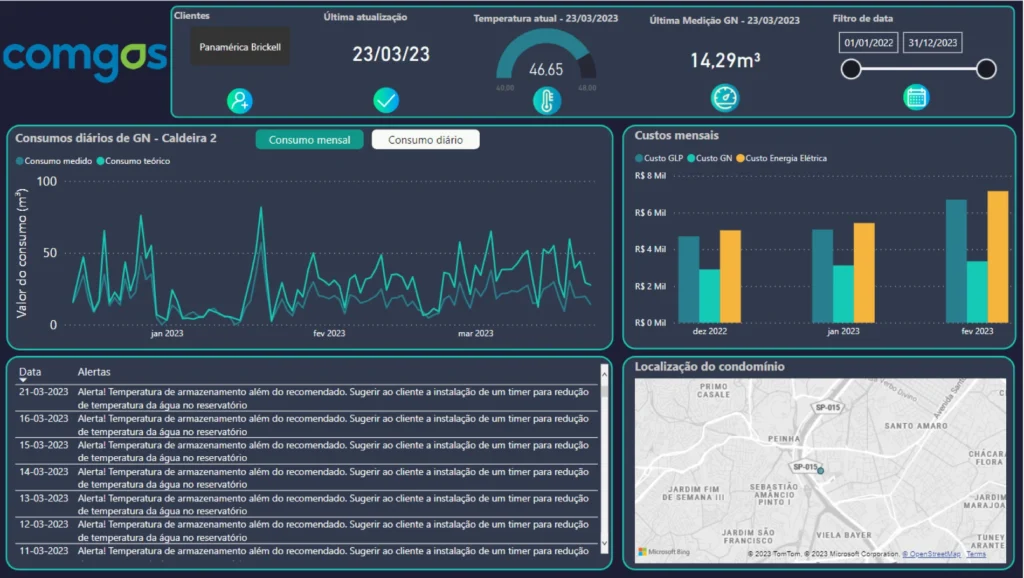Click the calendar icon under date filter
The width and height of the screenshot is (1024, 578).
tap(916, 97)
